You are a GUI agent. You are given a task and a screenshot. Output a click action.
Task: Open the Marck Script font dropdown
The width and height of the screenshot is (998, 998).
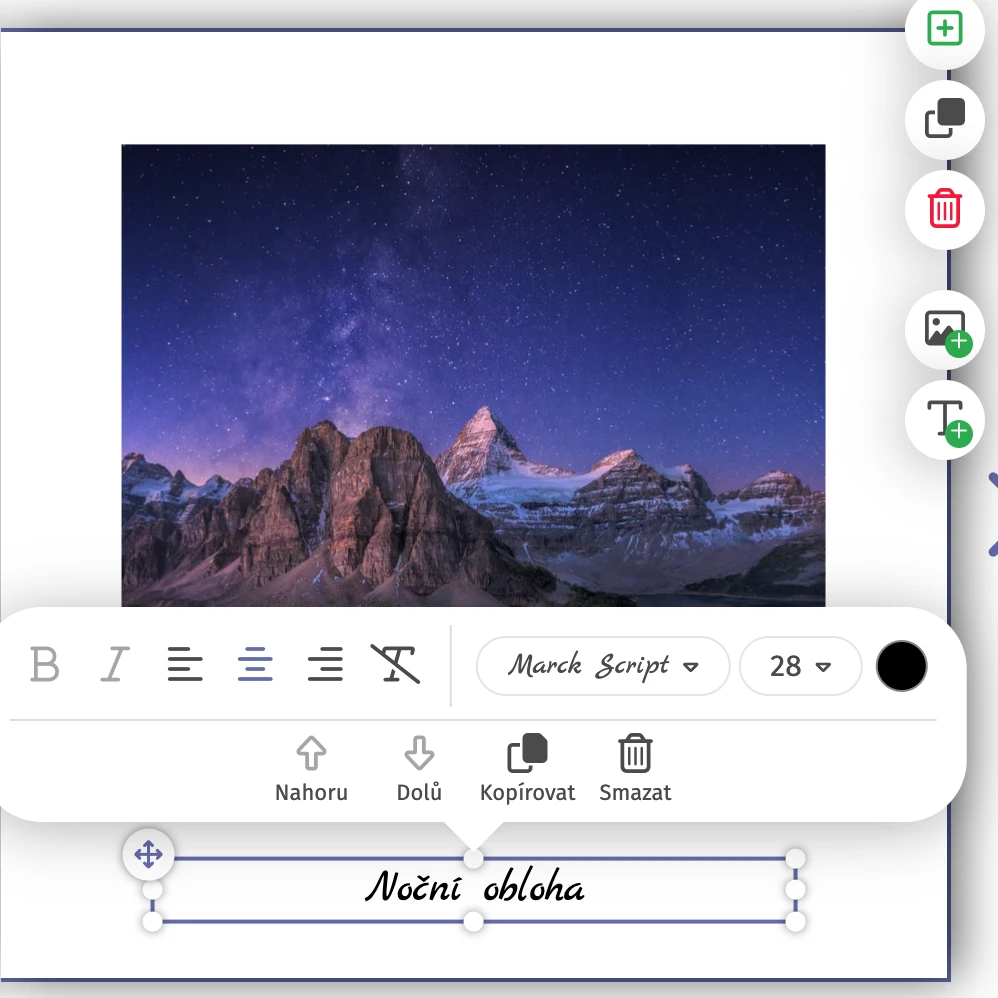pyautogui.click(x=603, y=666)
